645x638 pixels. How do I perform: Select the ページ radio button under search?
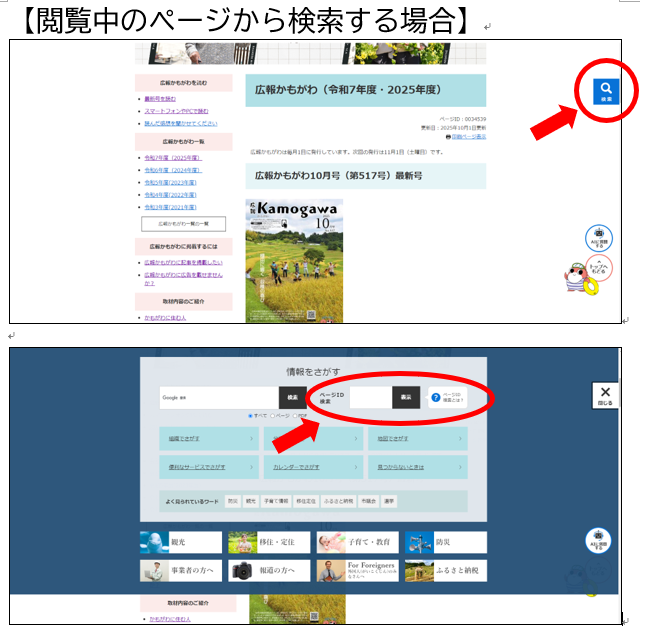pos(273,415)
